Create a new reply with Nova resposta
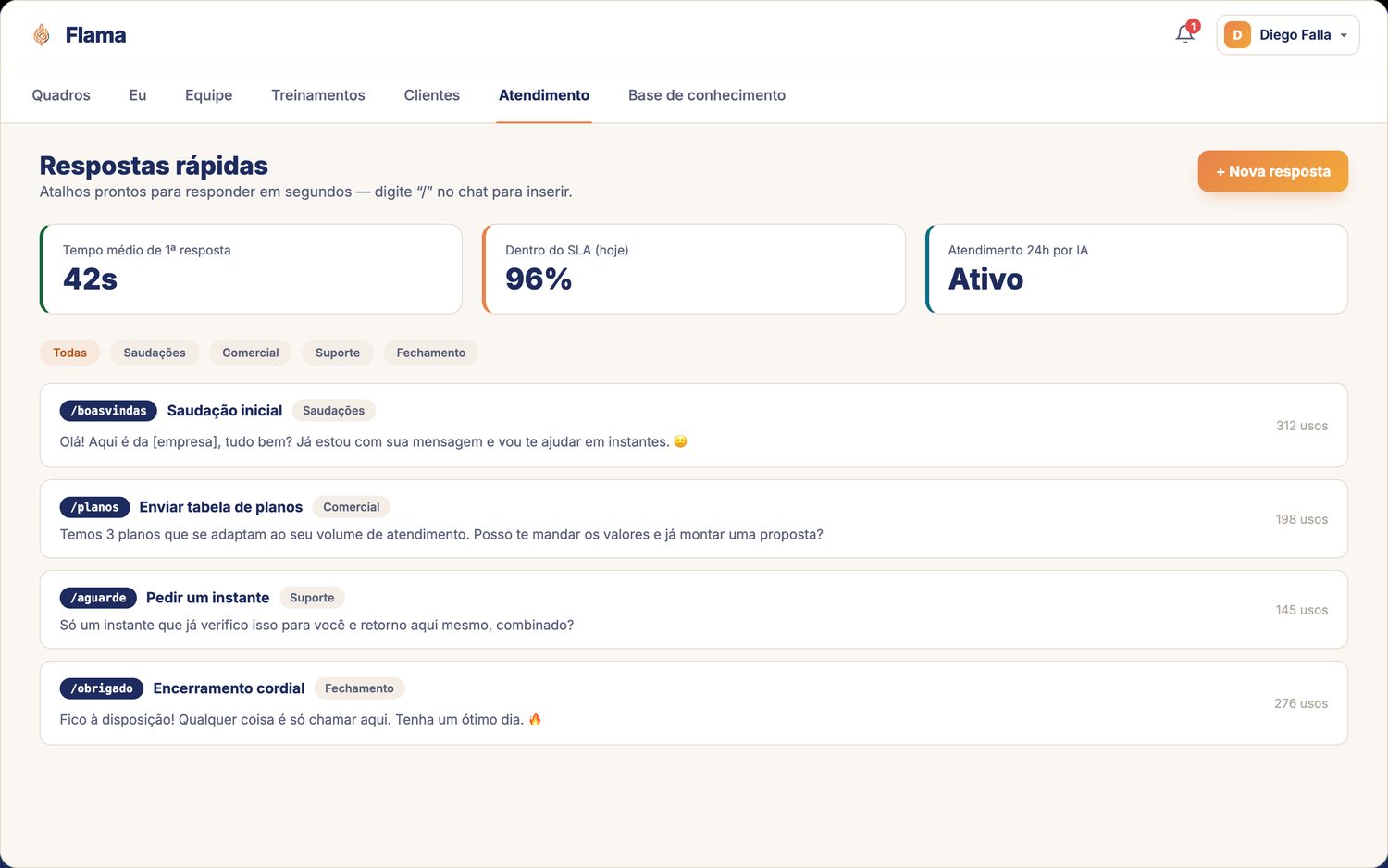The image size is (1388, 868). [x=1273, y=171]
